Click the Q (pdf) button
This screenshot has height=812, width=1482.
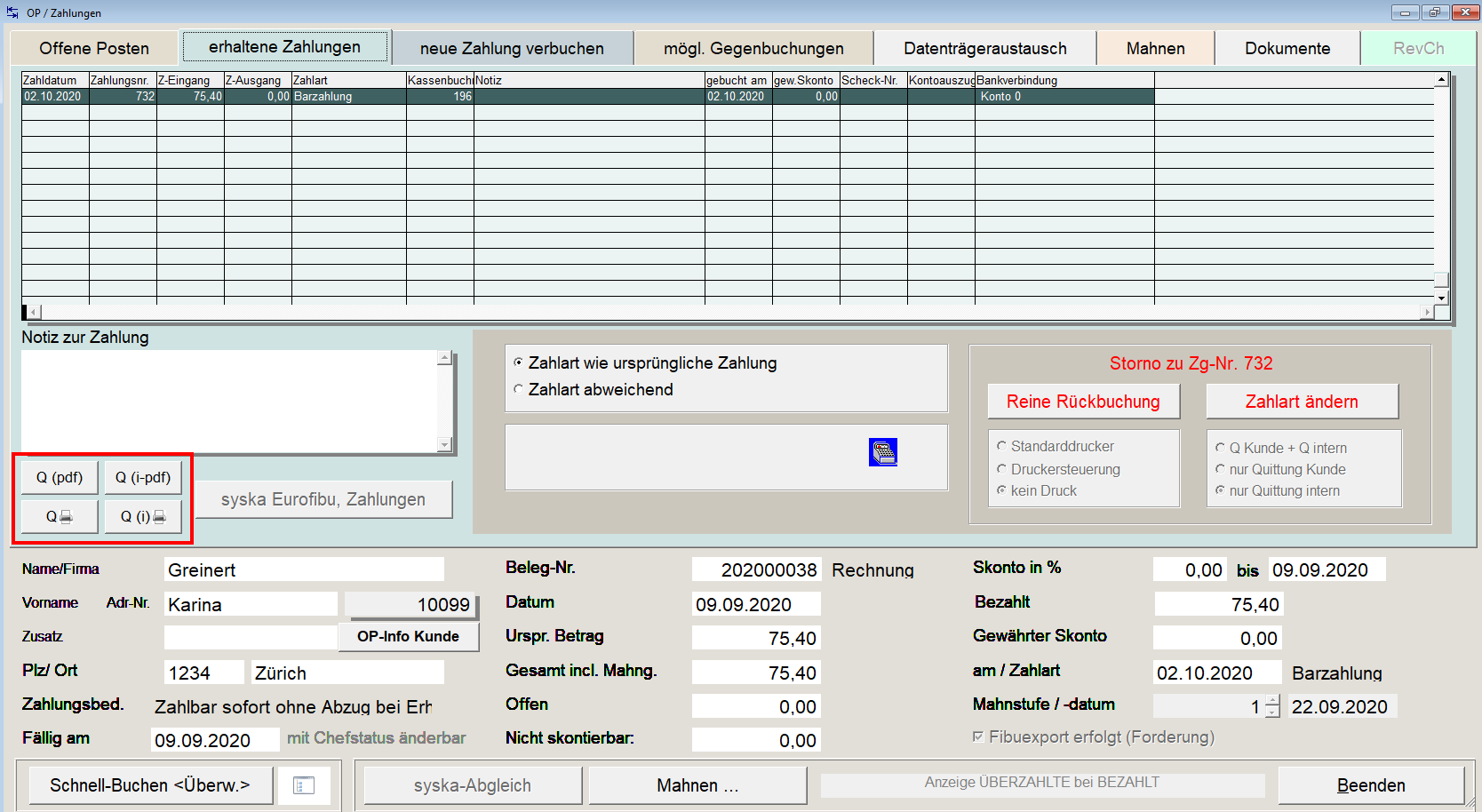(x=60, y=477)
